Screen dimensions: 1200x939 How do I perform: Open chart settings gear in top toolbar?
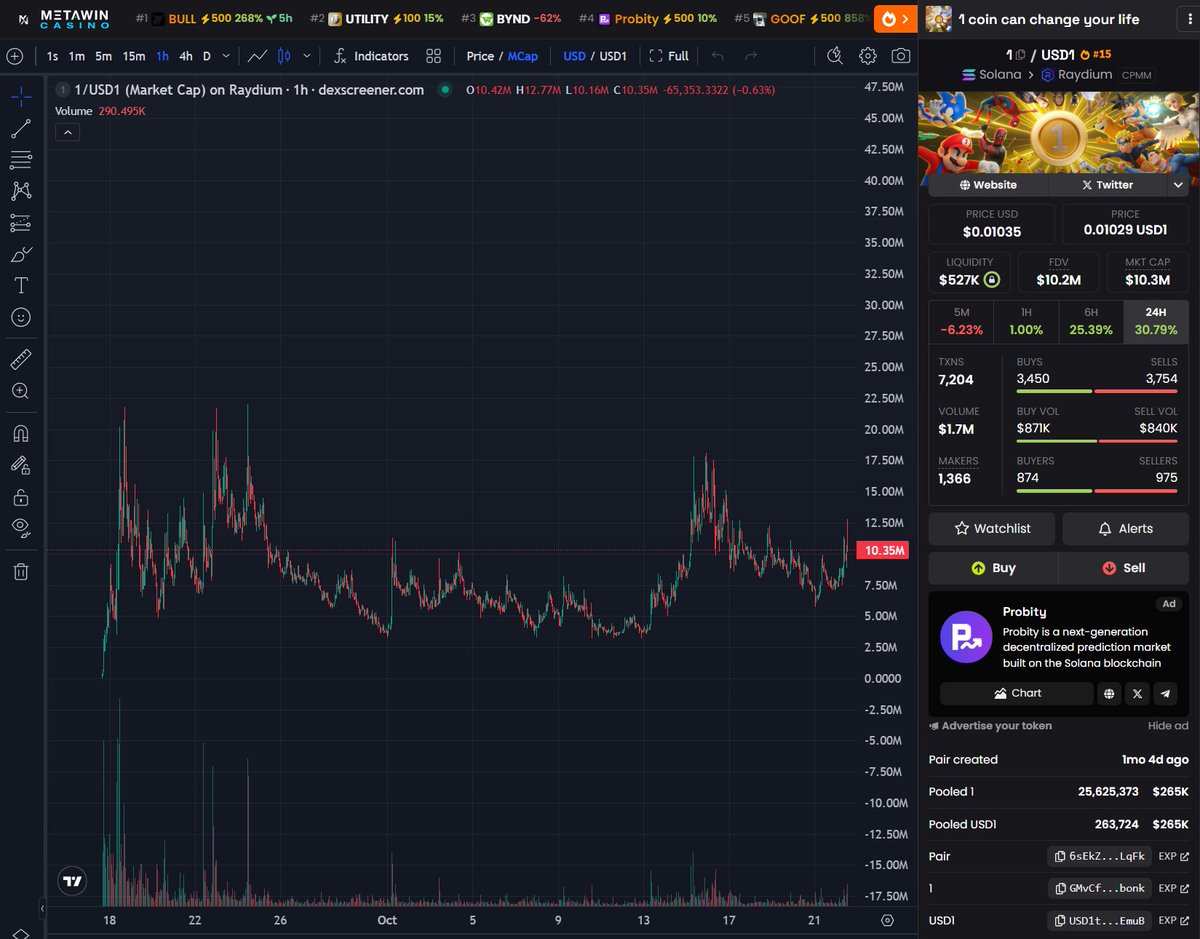(868, 56)
